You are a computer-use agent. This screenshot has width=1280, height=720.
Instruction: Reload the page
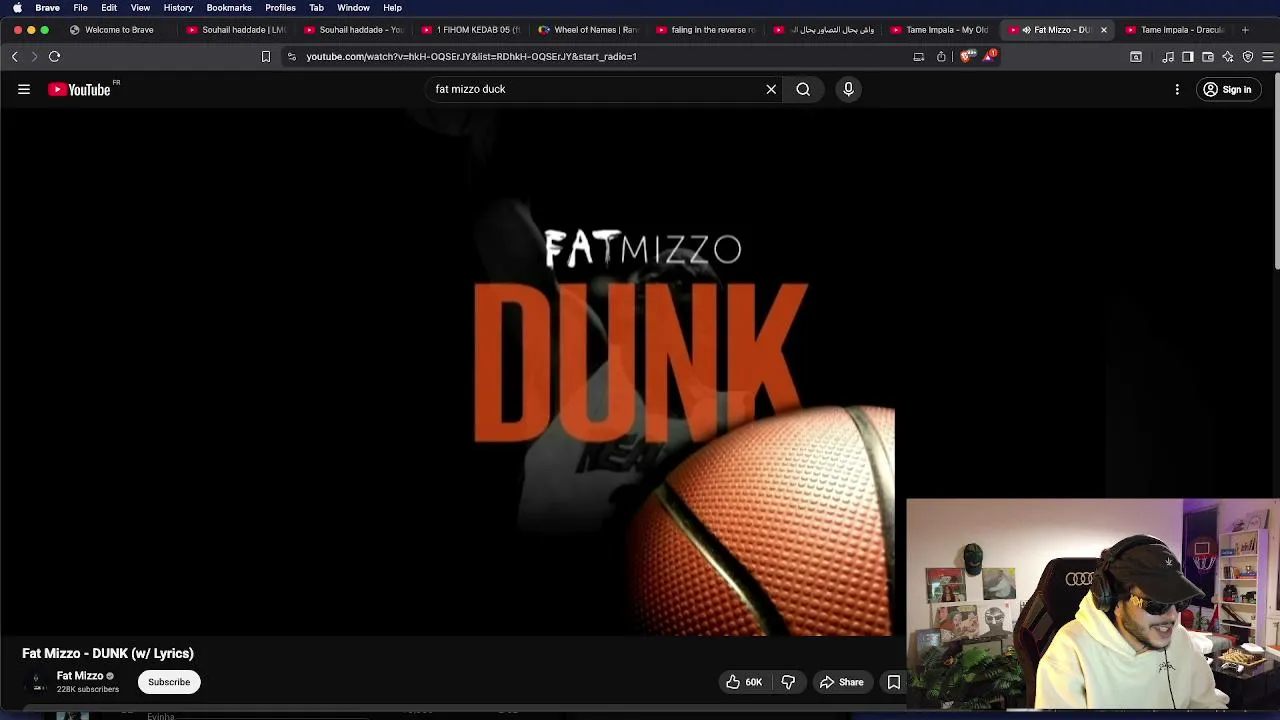(55, 57)
